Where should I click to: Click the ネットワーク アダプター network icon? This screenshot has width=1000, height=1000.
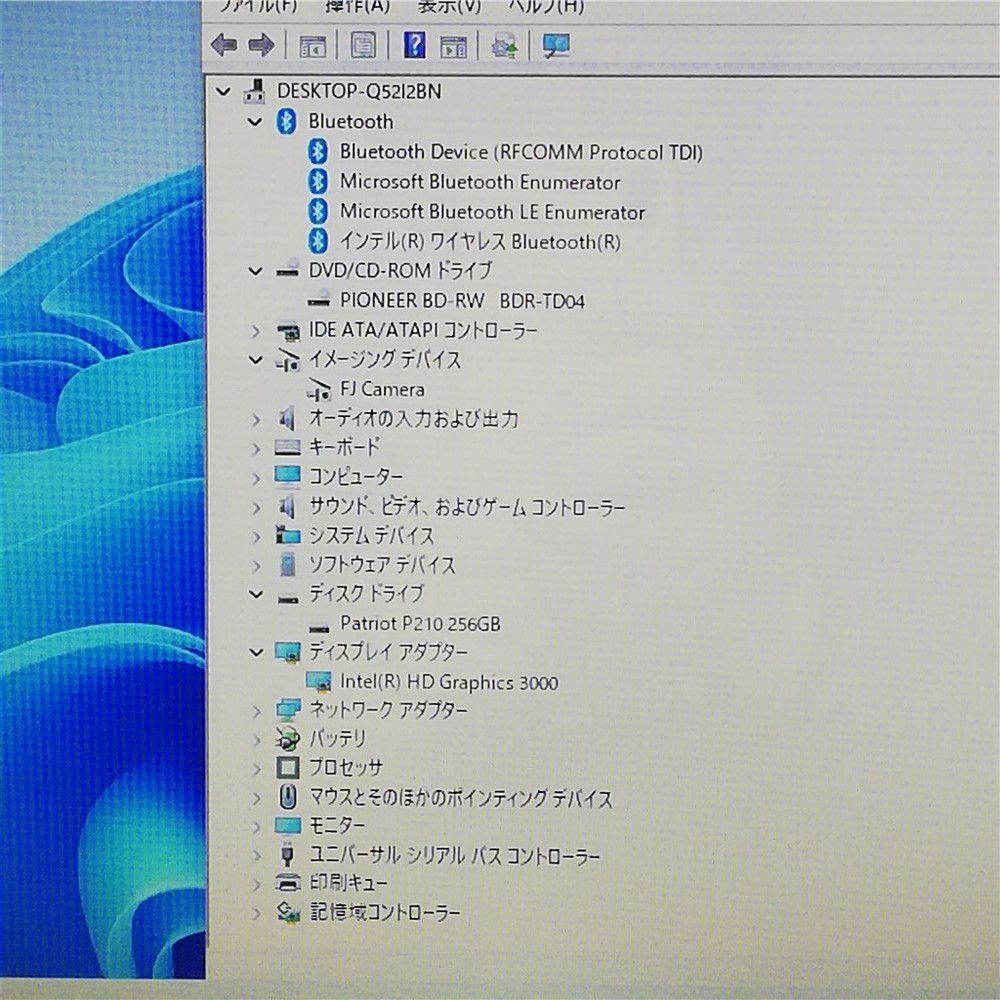point(288,710)
